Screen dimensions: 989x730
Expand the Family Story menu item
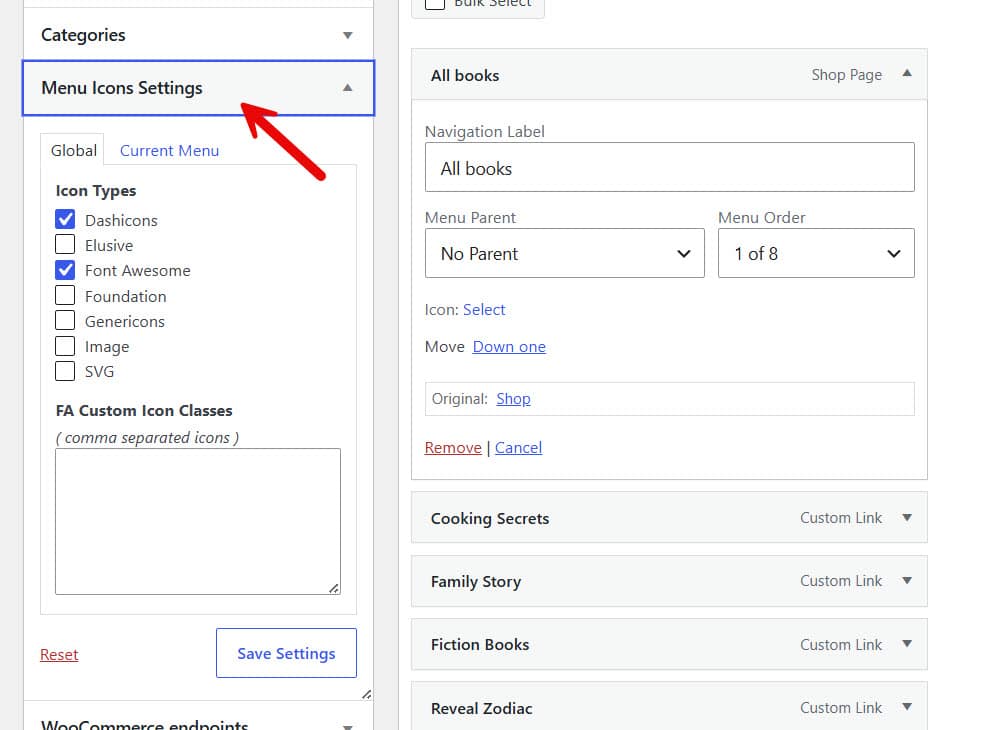tap(907, 580)
